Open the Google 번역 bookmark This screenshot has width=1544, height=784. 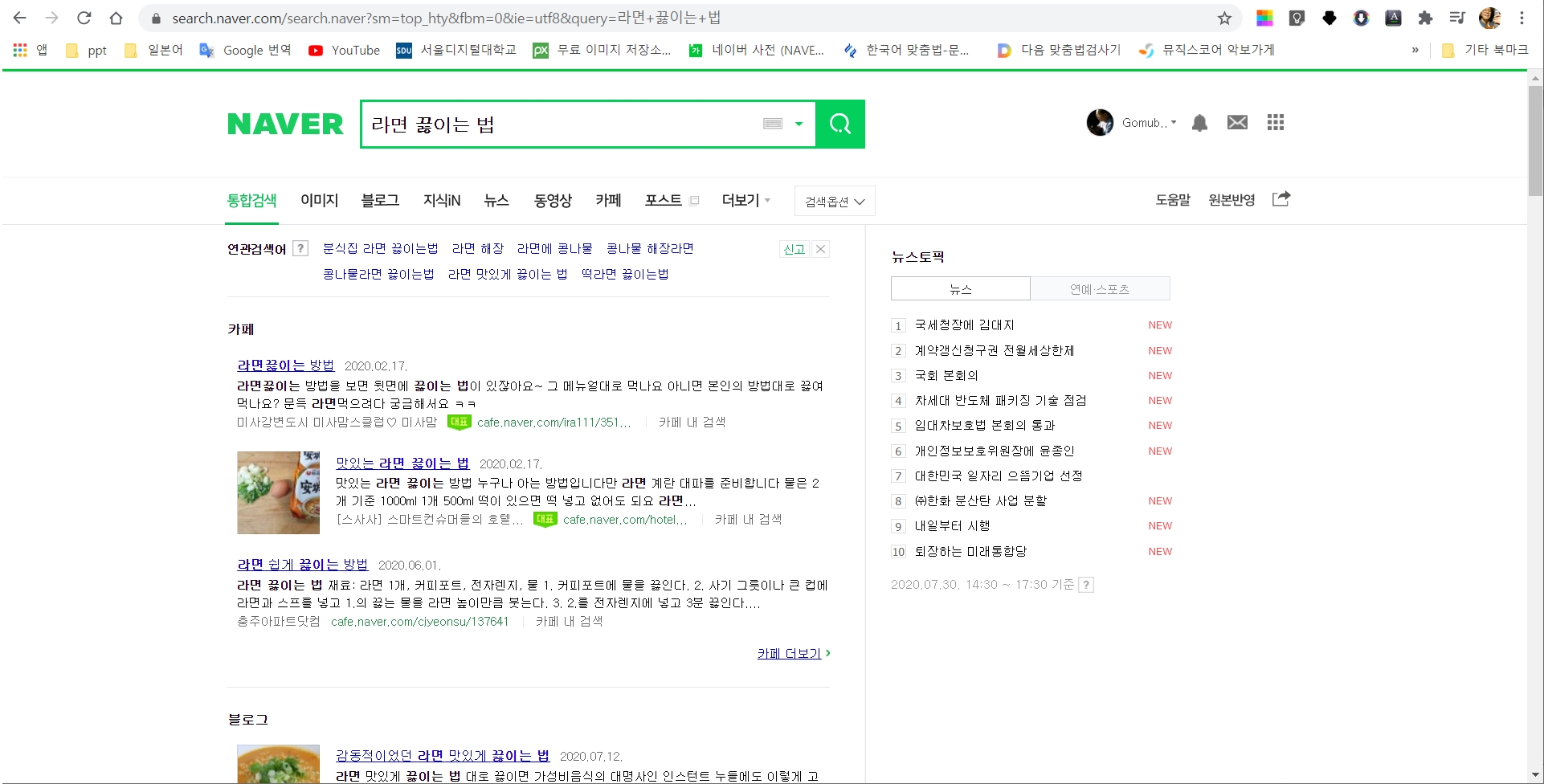point(245,50)
